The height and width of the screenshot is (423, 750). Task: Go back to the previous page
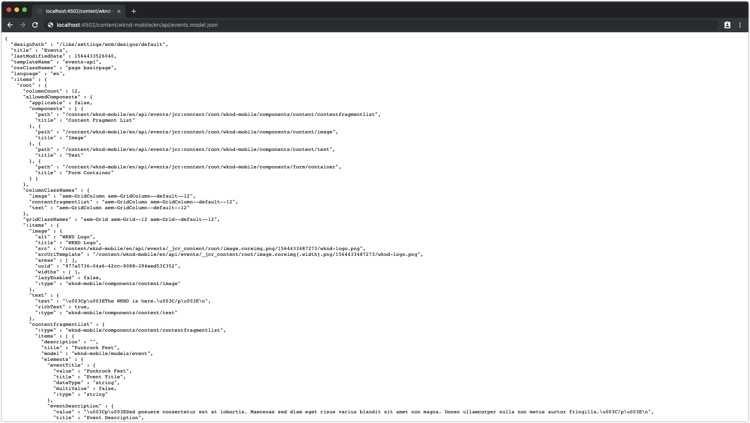pyautogui.click(x=10, y=25)
